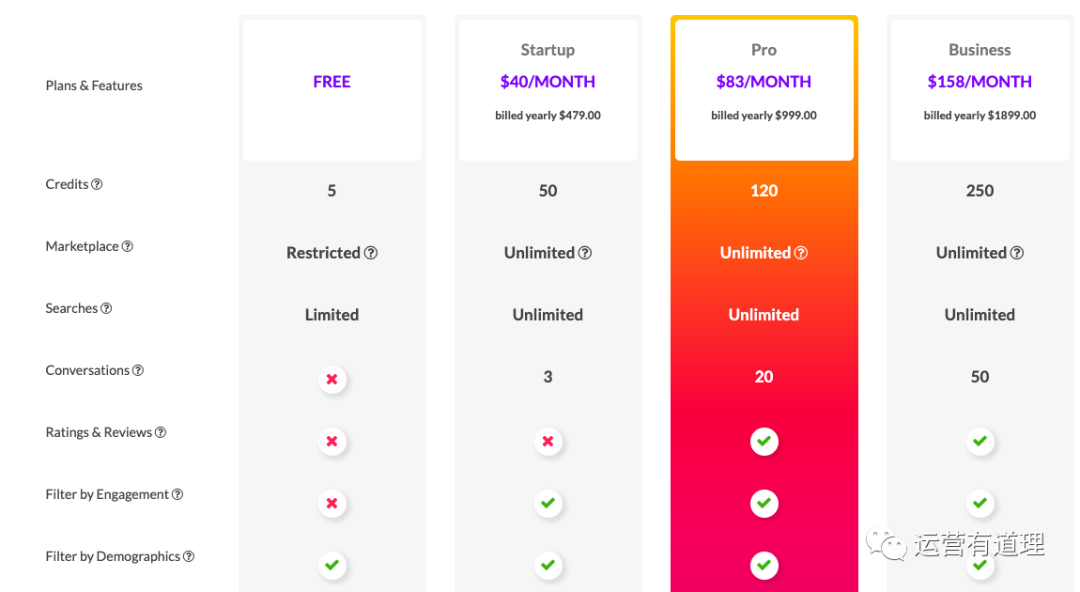Click help icon next to Searches label

tap(106, 309)
